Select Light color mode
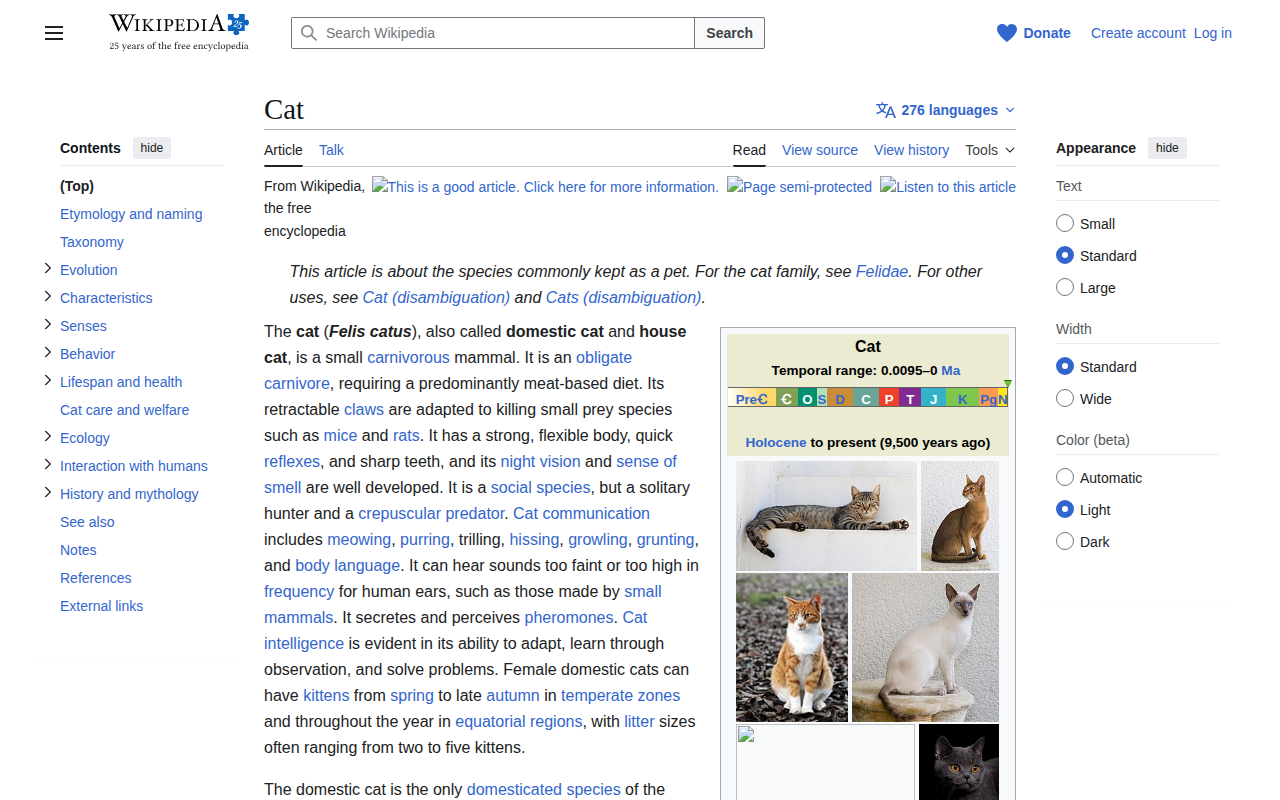The height and width of the screenshot is (800, 1280). 1065,509
